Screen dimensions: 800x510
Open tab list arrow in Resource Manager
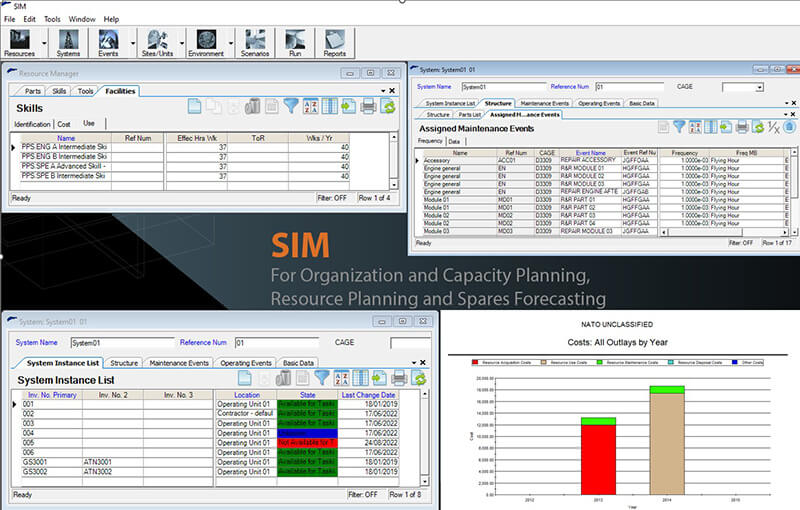pos(383,91)
